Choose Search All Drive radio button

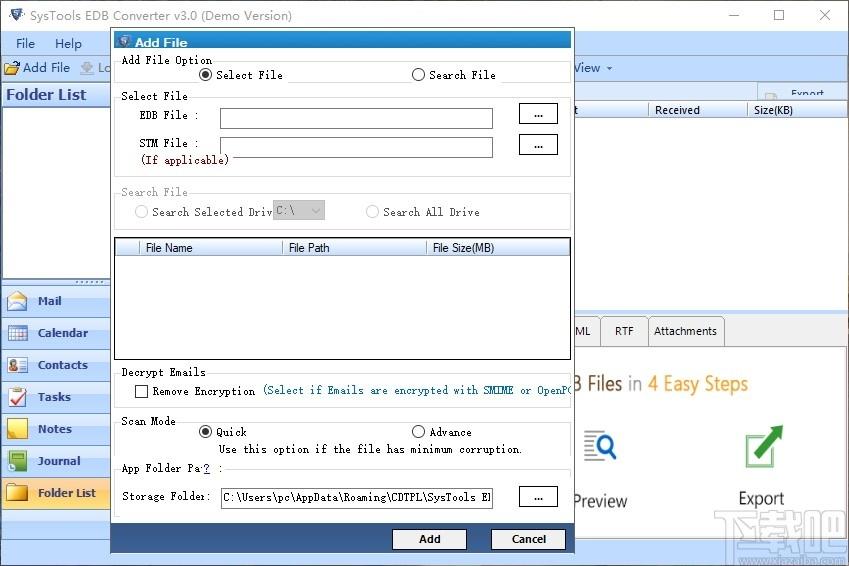point(372,212)
